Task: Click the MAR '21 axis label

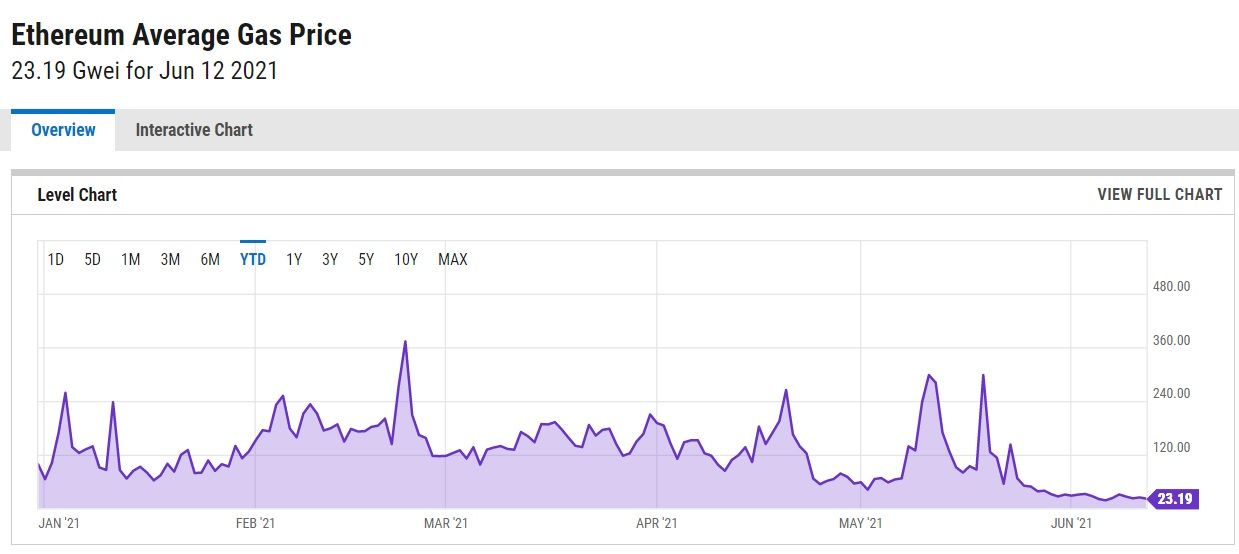Action: click(x=445, y=523)
